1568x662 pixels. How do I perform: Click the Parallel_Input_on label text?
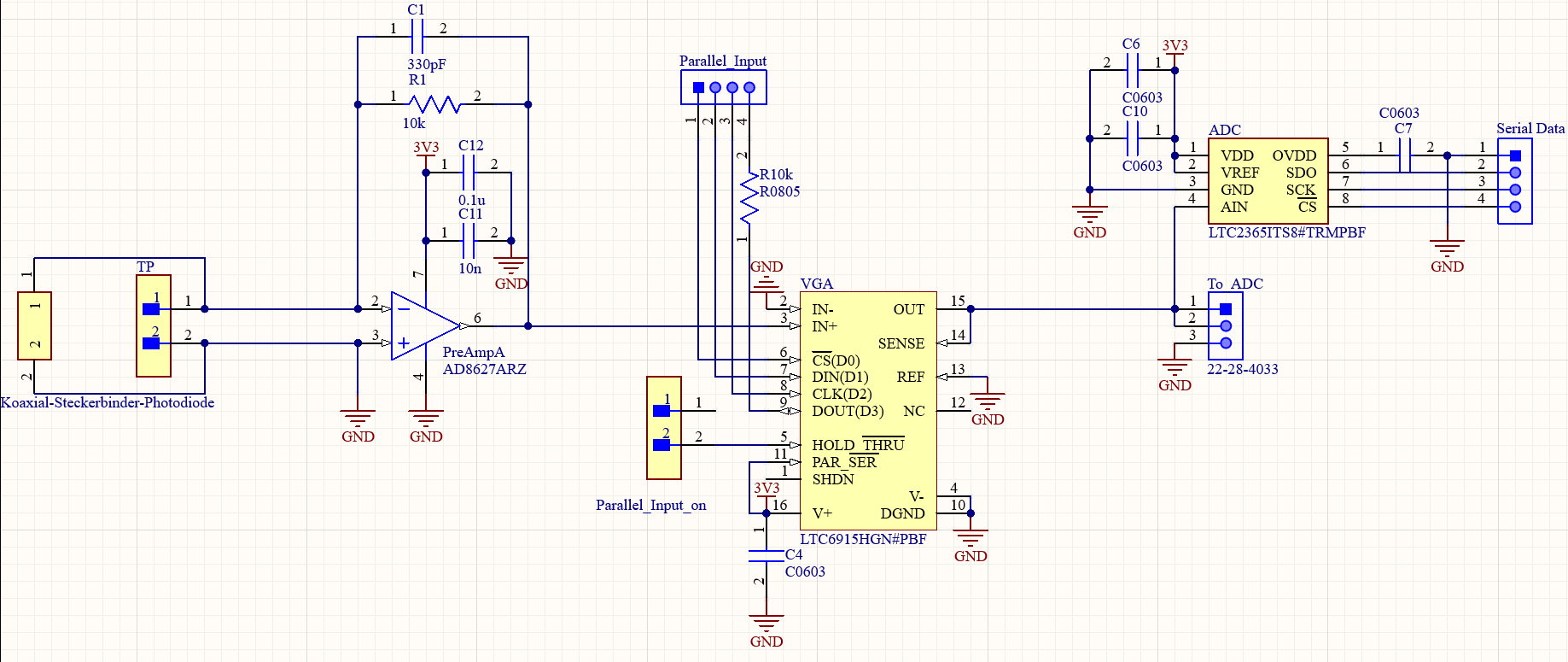(650, 505)
